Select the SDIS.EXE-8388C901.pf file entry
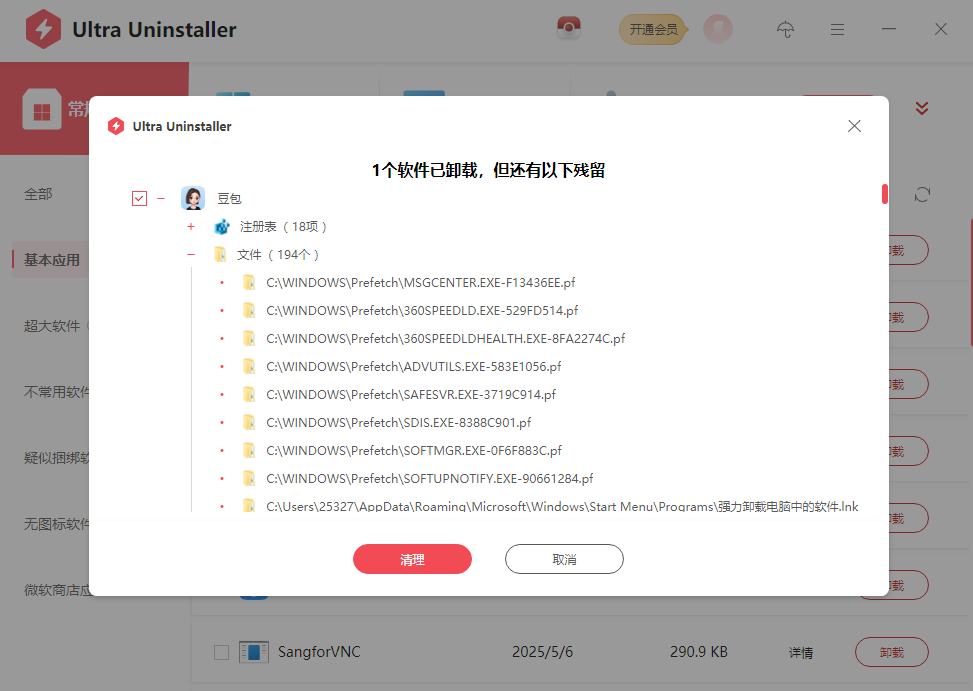The image size is (973, 691). coord(399,422)
